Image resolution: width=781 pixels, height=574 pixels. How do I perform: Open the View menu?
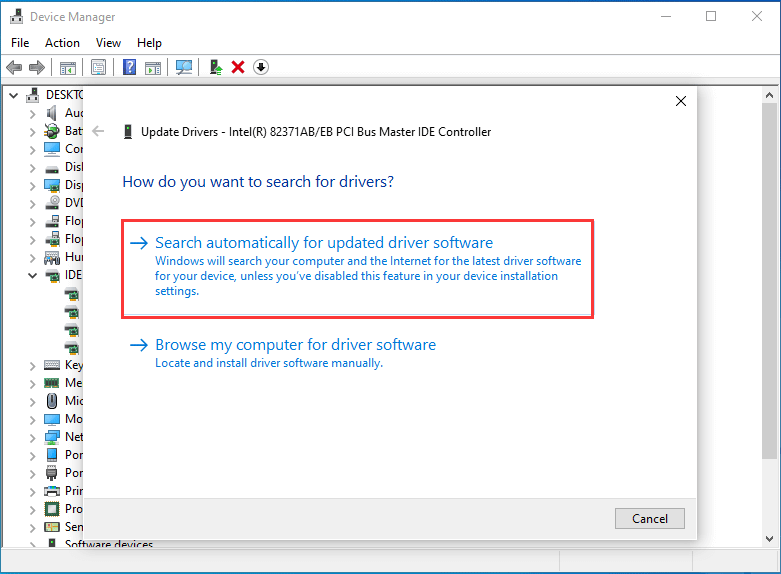point(108,43)
